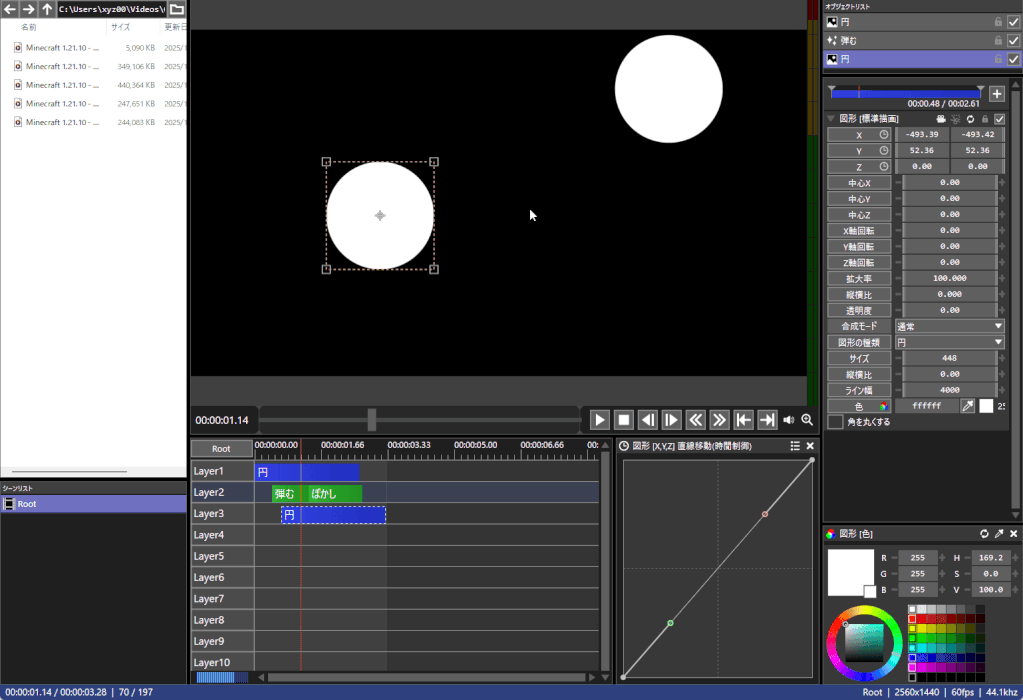Click the loop icon beside the effect lock
The height and width of the screenshot is (700, 1023).
970,118
